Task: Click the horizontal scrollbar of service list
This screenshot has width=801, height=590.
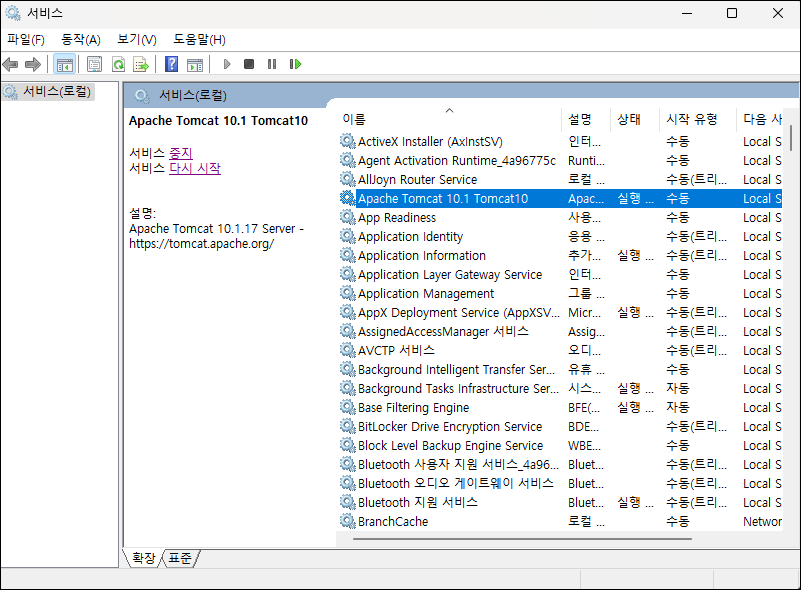Action: 522,538
